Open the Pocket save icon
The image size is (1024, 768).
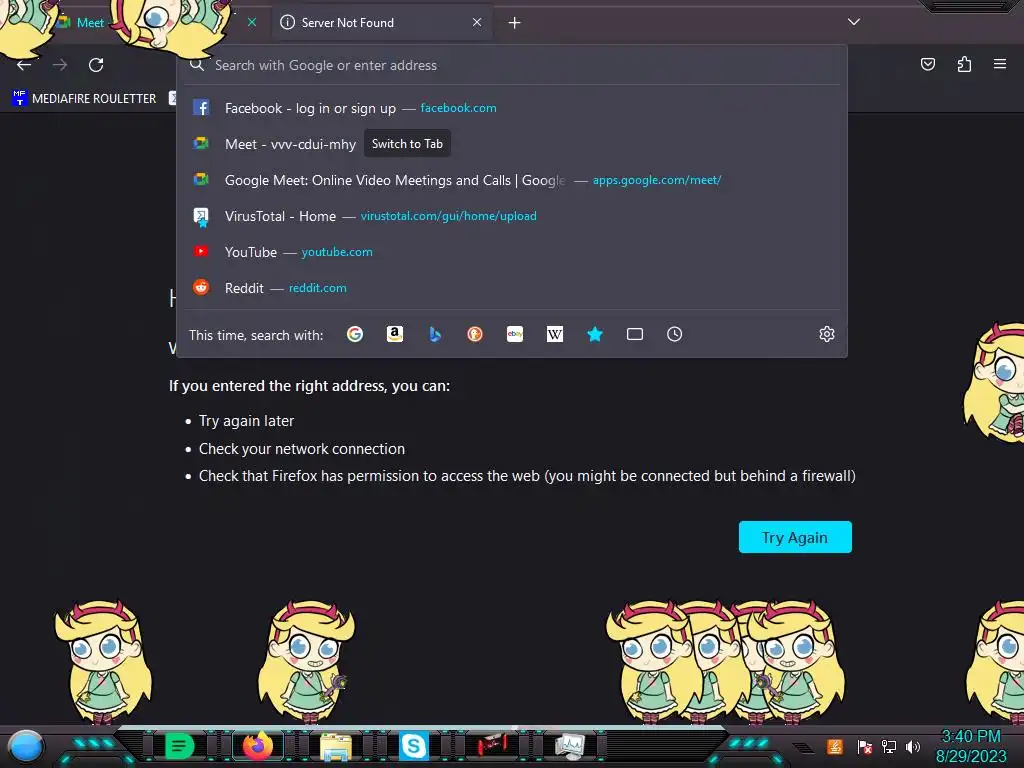click(x=927, y=64)
